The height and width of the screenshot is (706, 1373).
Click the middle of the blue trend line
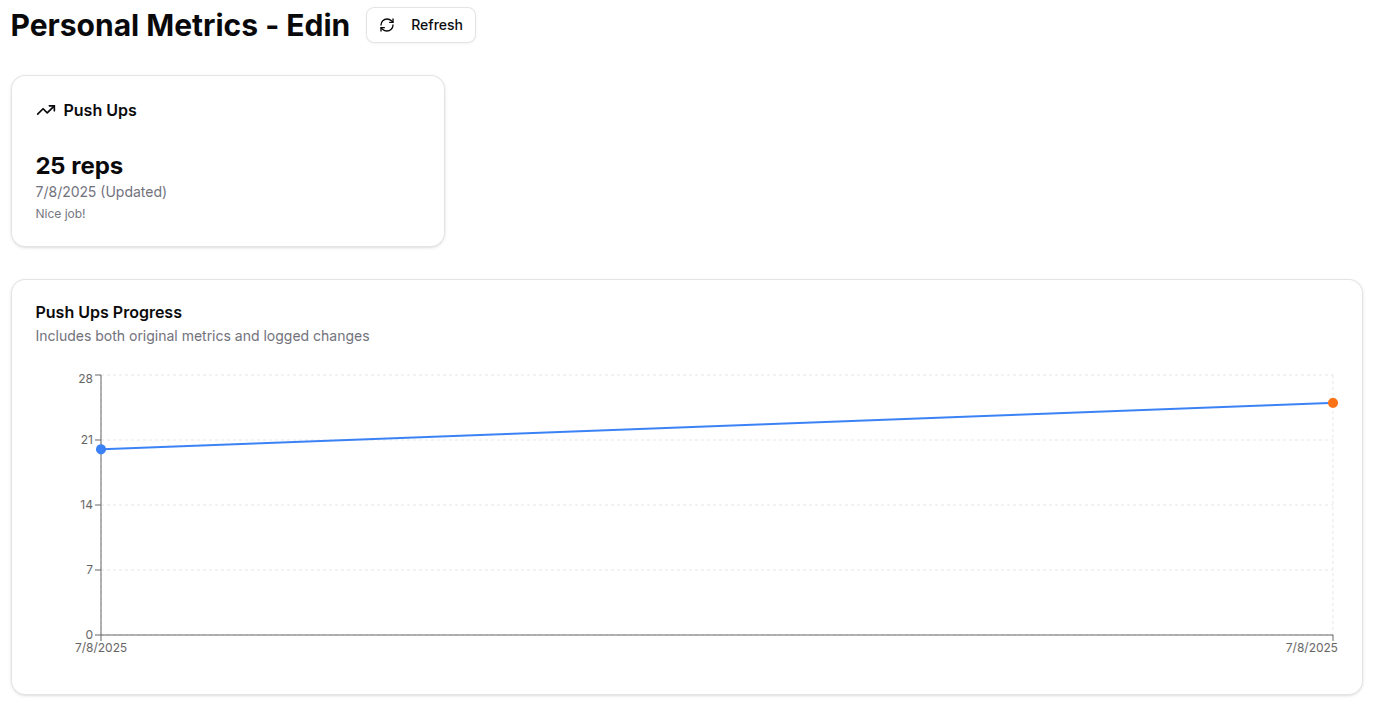[x=717, y=426]
